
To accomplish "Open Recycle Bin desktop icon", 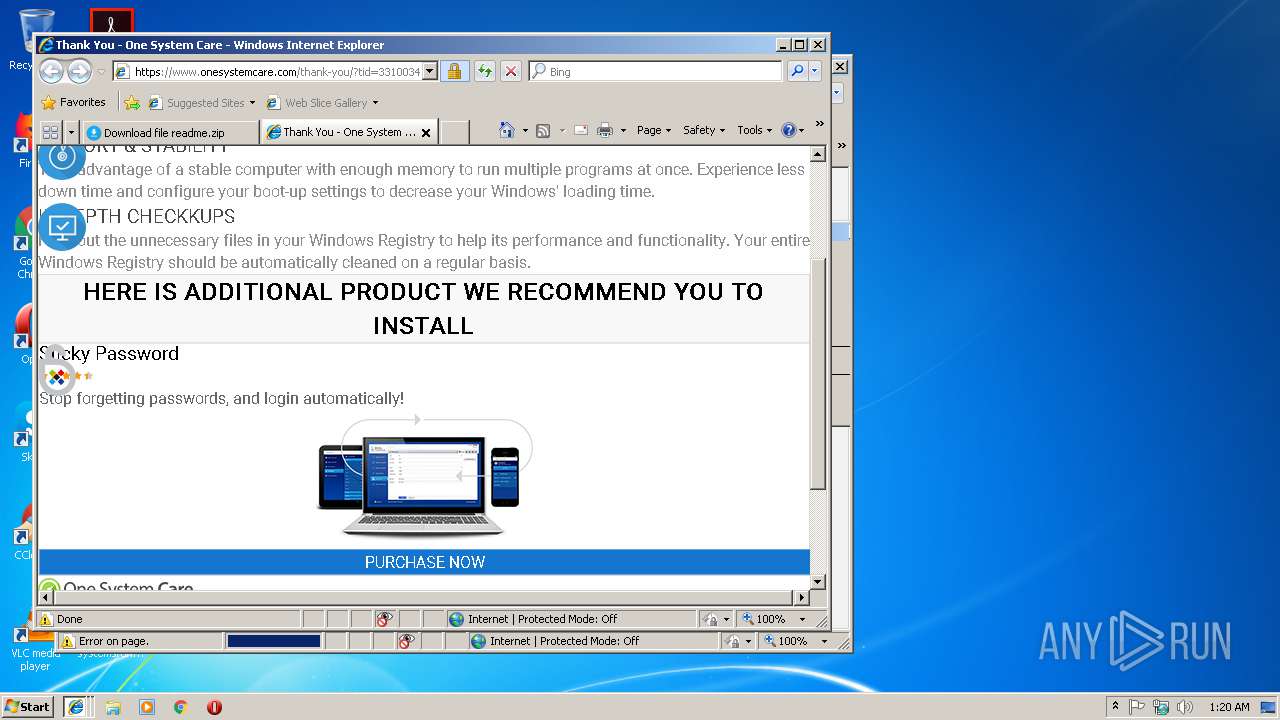I will pos(36,40).
